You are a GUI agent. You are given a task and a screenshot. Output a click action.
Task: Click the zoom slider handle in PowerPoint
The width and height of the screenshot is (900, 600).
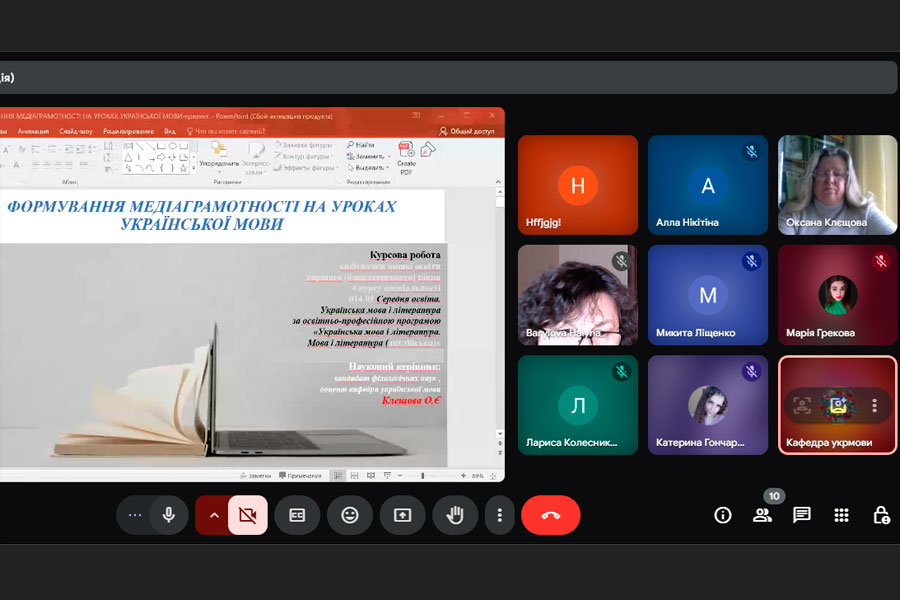tap(423, 475)
